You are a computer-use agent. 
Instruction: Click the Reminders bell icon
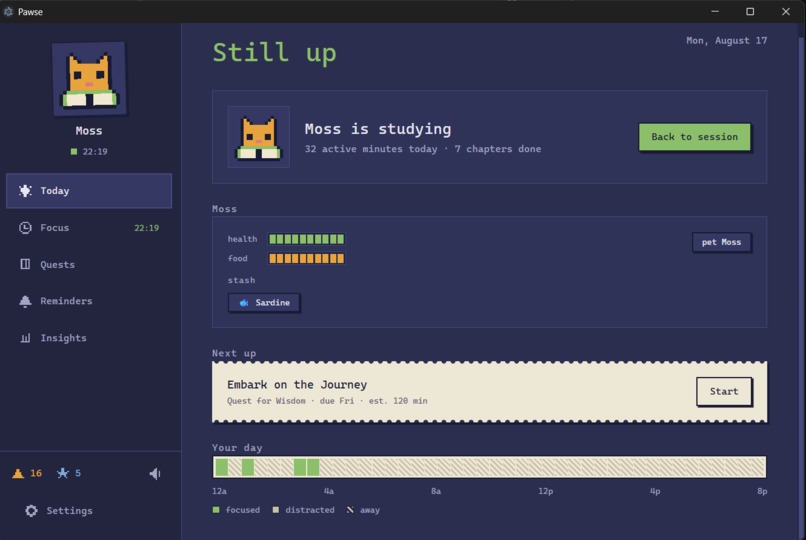(25, 301)
